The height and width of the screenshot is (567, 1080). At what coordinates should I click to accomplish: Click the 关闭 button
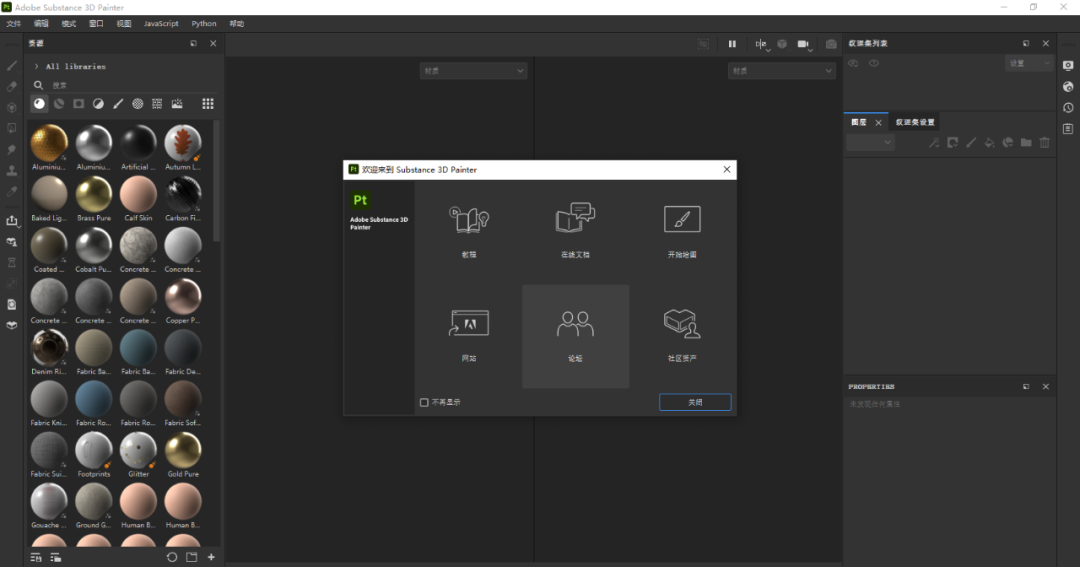pos(695,402)
